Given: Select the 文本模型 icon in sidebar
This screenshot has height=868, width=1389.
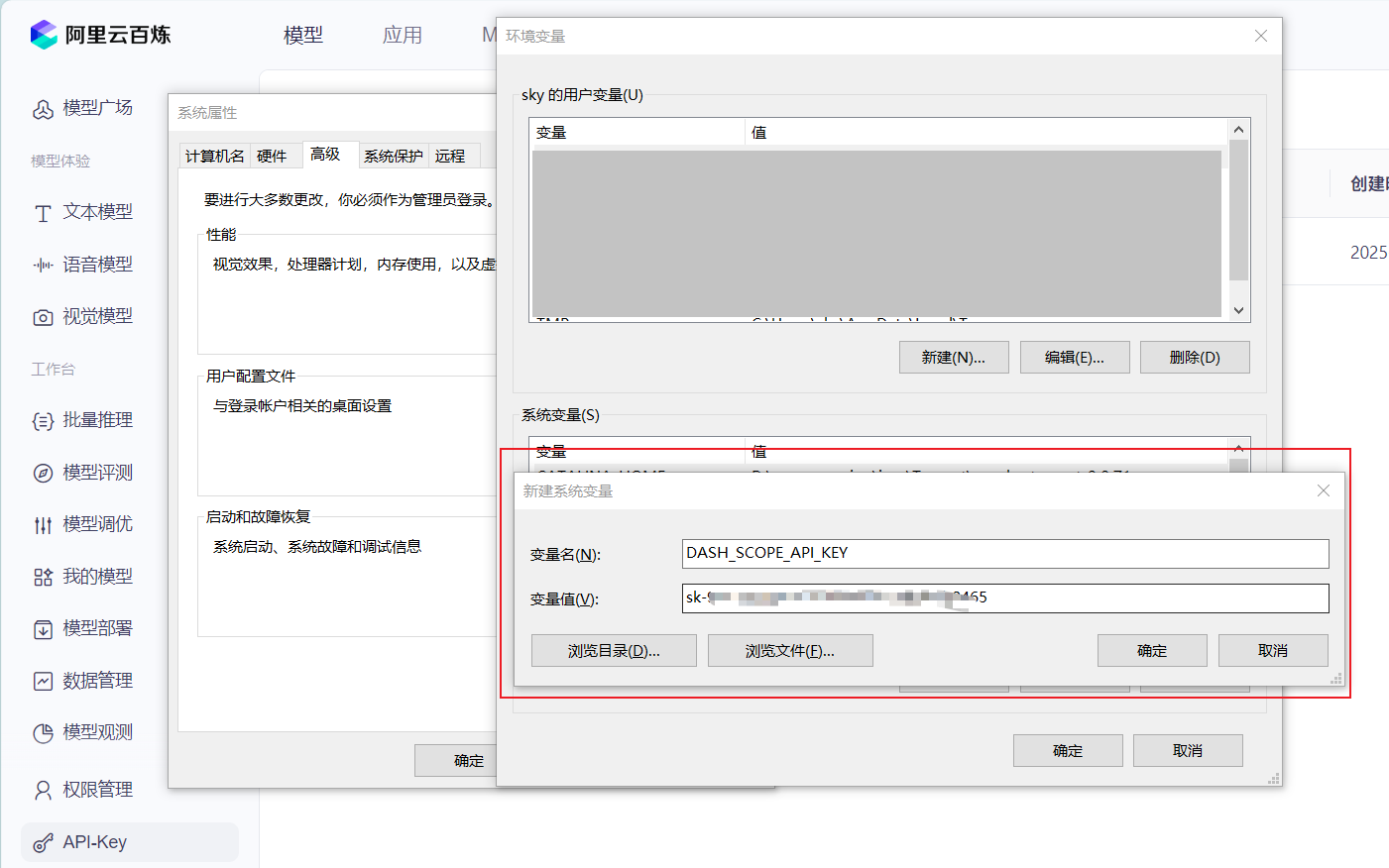Looking at the screenshot, I should [x=43, y=213].
